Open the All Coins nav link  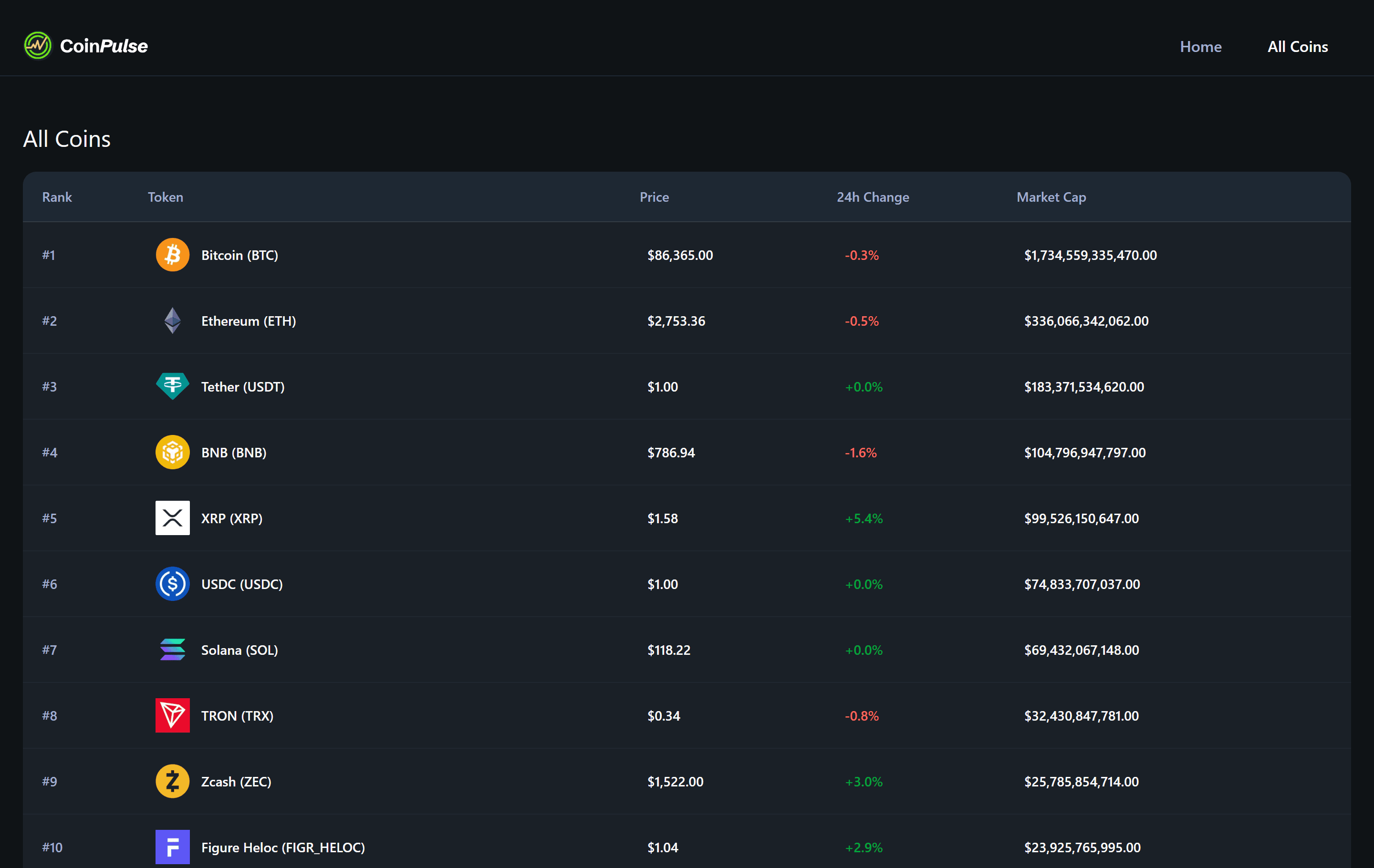(1298, 46)
